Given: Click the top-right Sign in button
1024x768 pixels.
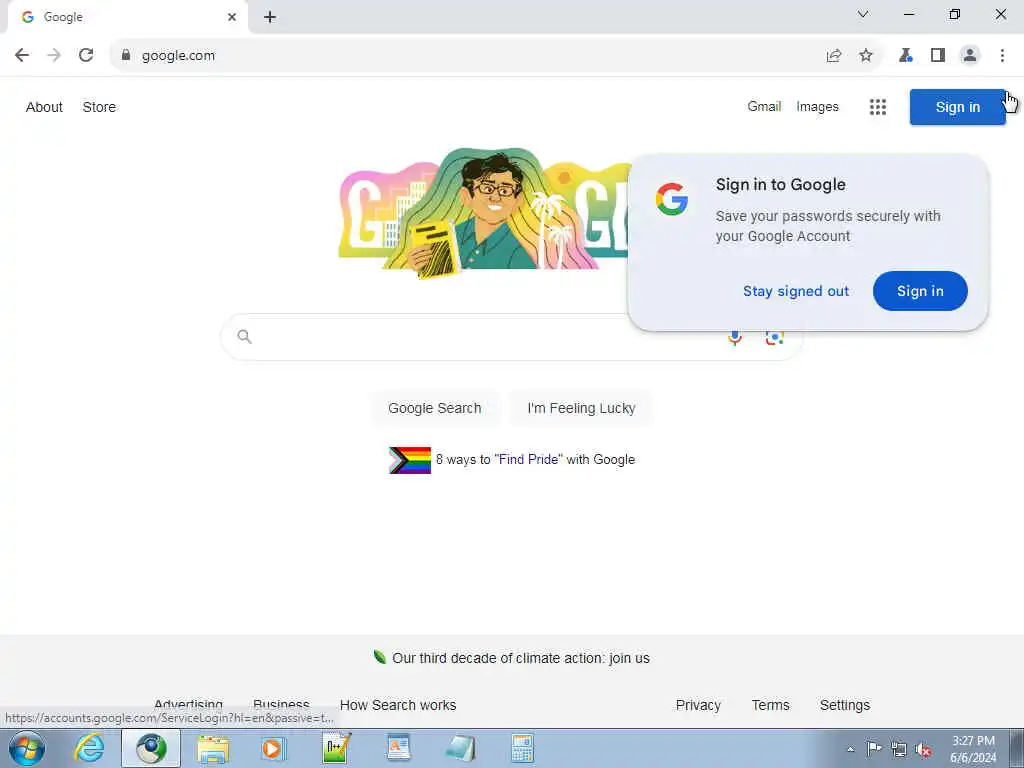Looking at the screenshot, I should [x=957, y=107].
